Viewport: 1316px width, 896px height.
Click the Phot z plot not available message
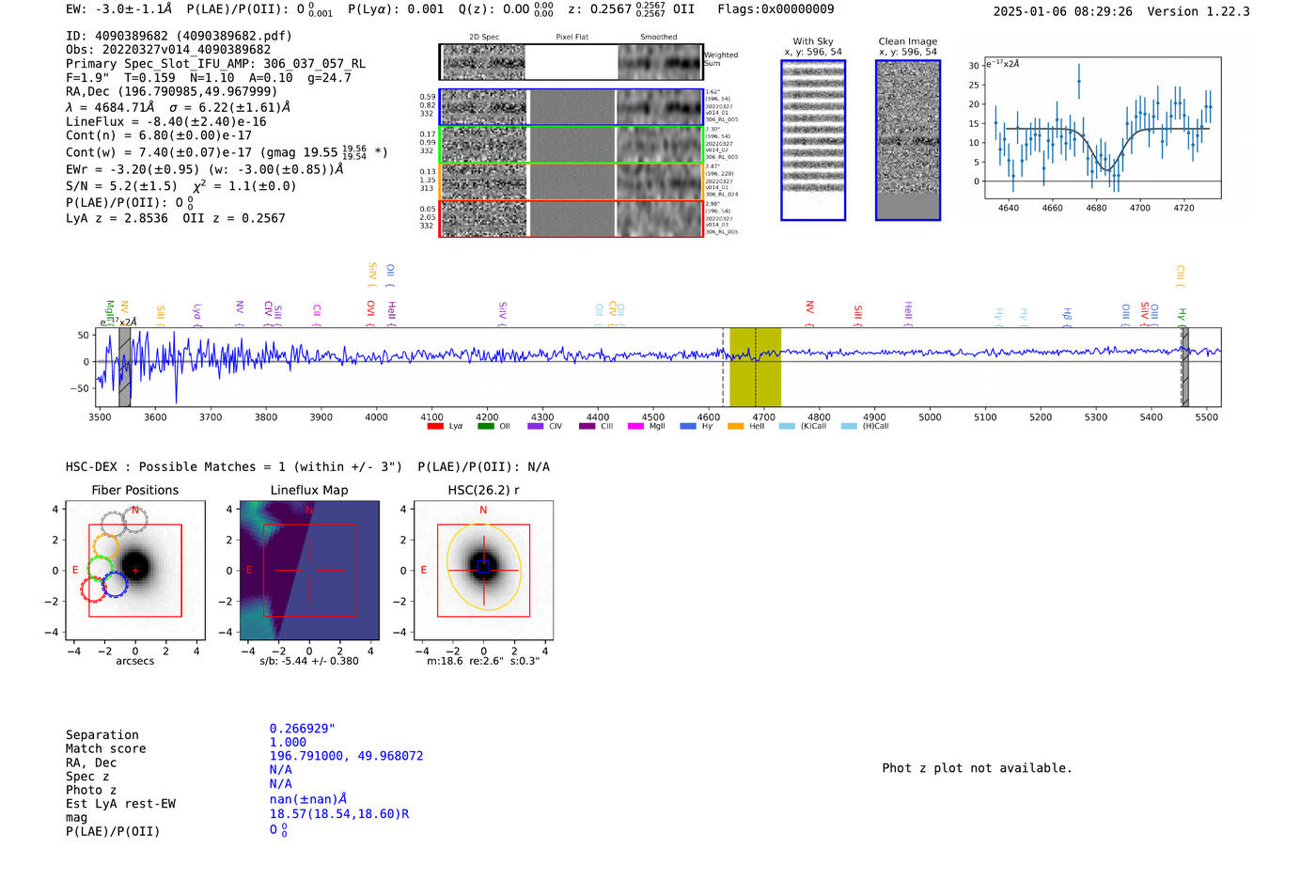pyautogui.click(x=977, y=768)
